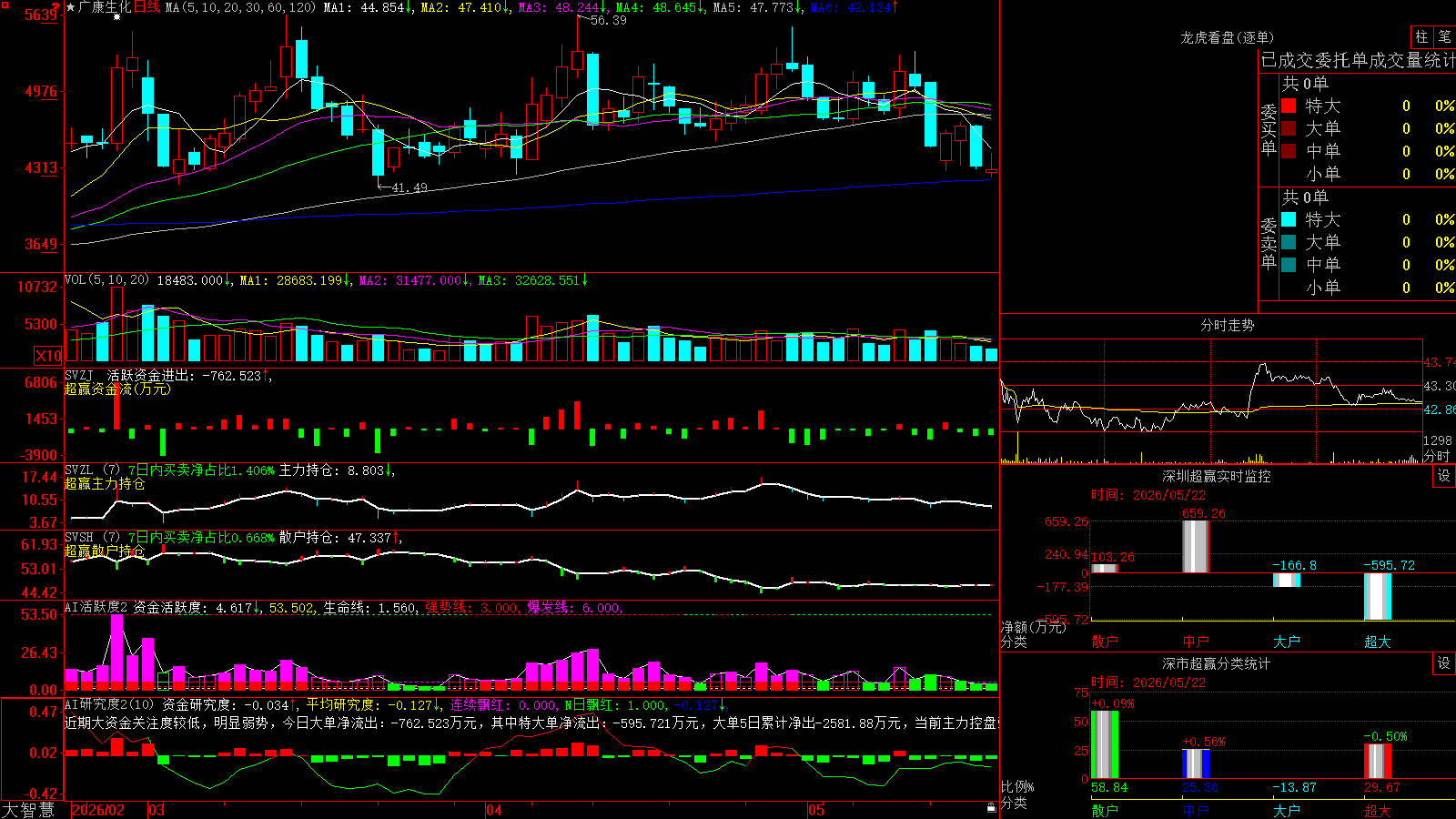Click the 超赢散户持仓 label
The image size is (1456, 819).
[x=105, y=551]
